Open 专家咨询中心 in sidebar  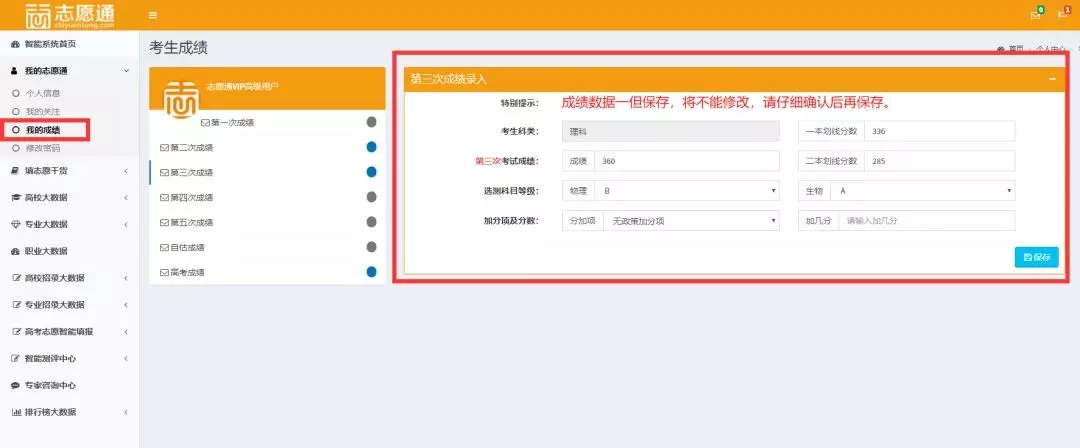pyautogui.click(x=50, y=385)
